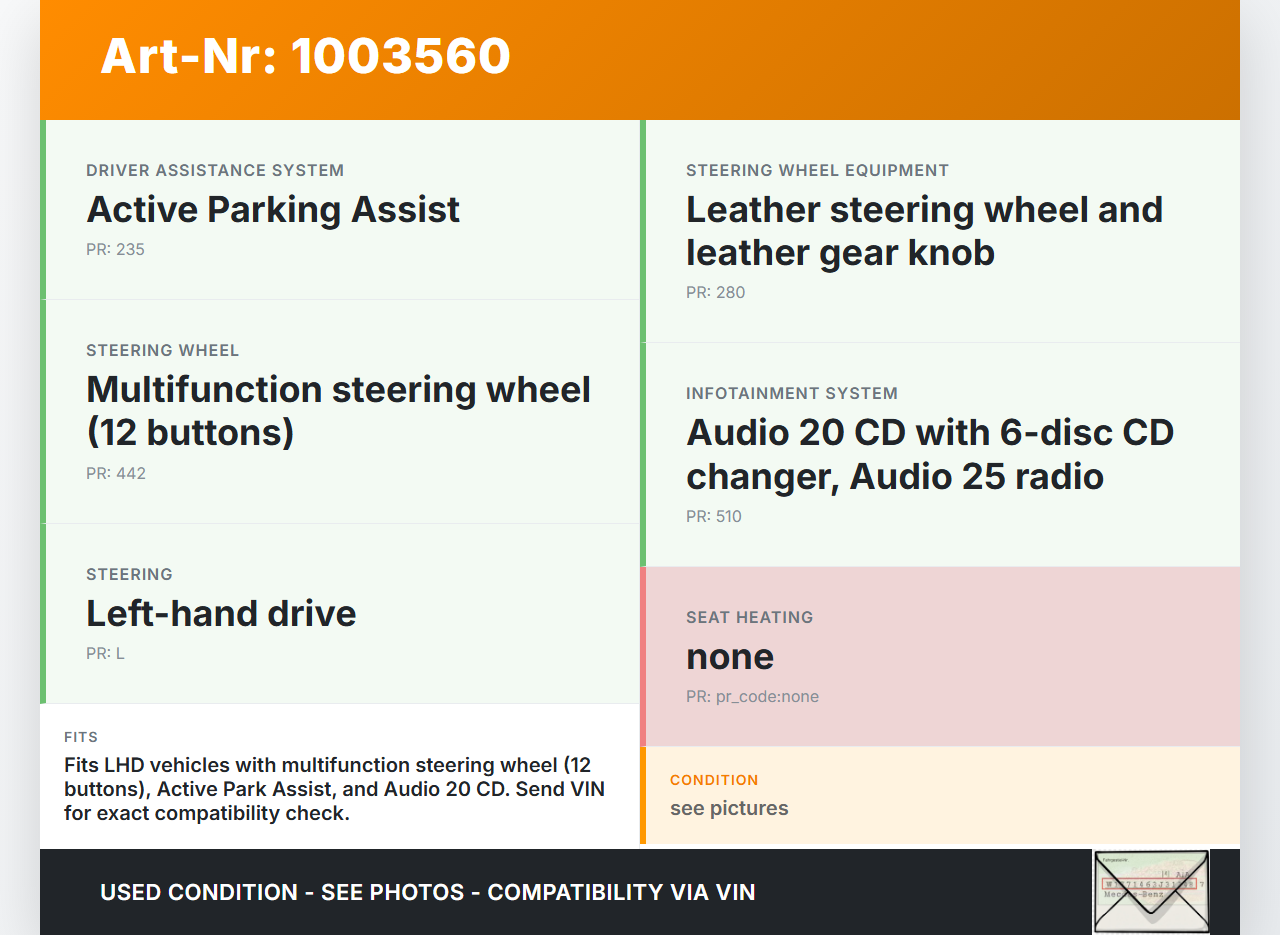This screenshot has width=1280, height=935.
Task: Click the Used Condition footer banner text
Action: point(427,892)
